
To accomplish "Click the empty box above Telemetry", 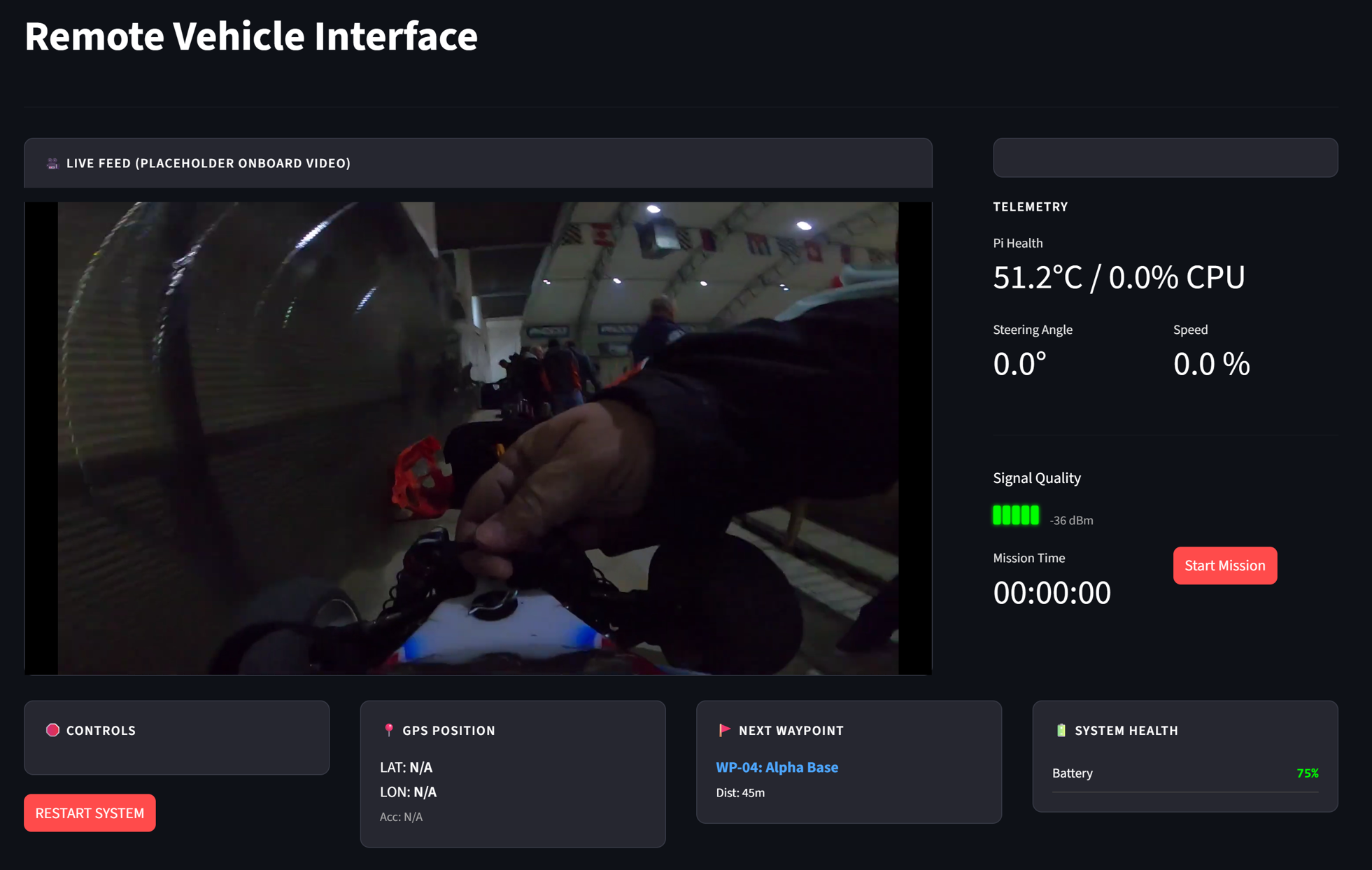I will (x=1165, y=157).
